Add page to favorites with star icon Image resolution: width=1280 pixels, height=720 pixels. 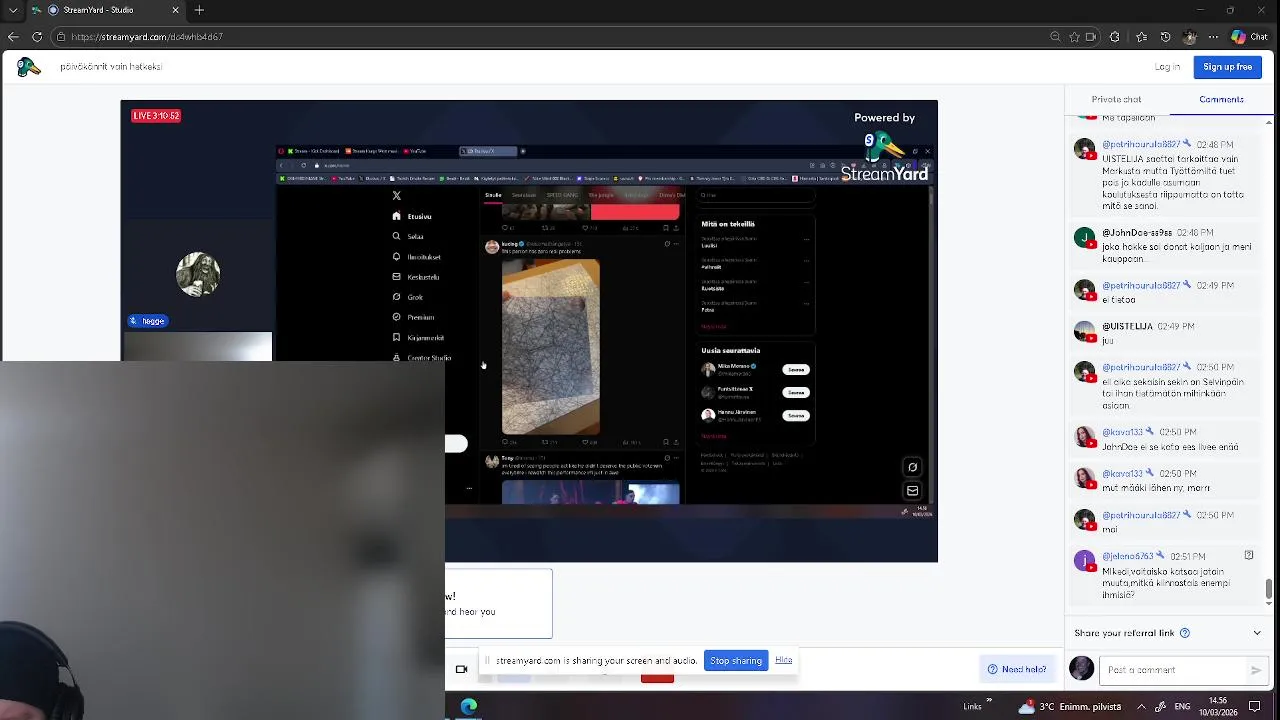[1075, 37]
